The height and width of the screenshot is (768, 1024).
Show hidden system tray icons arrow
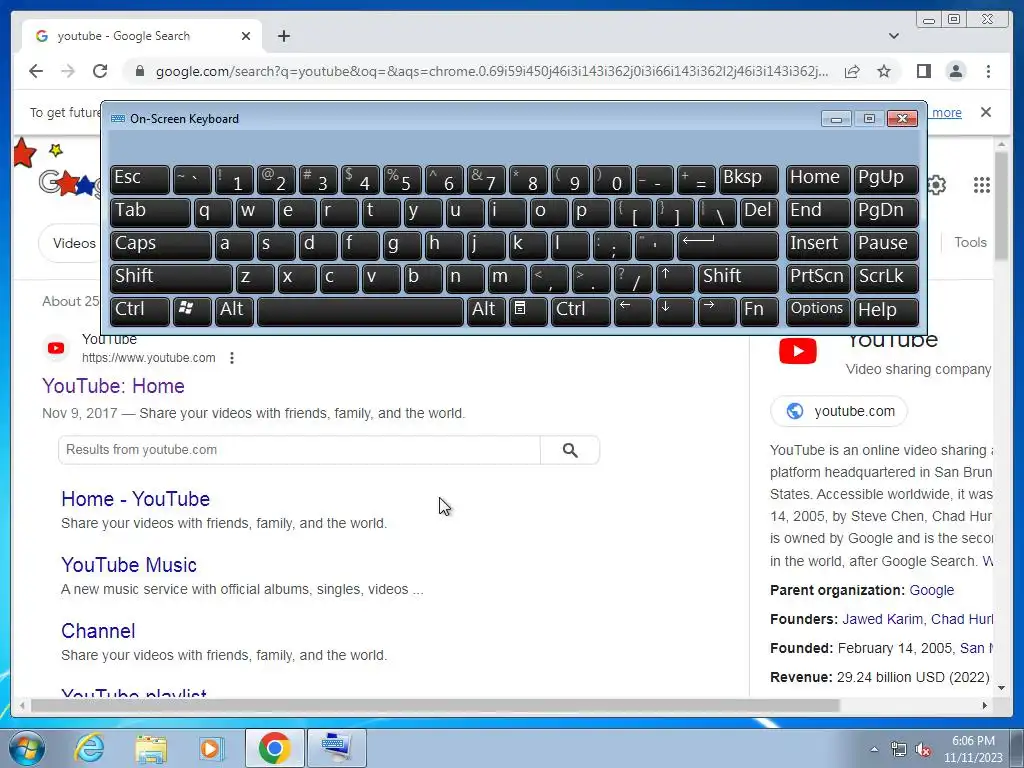873,749
